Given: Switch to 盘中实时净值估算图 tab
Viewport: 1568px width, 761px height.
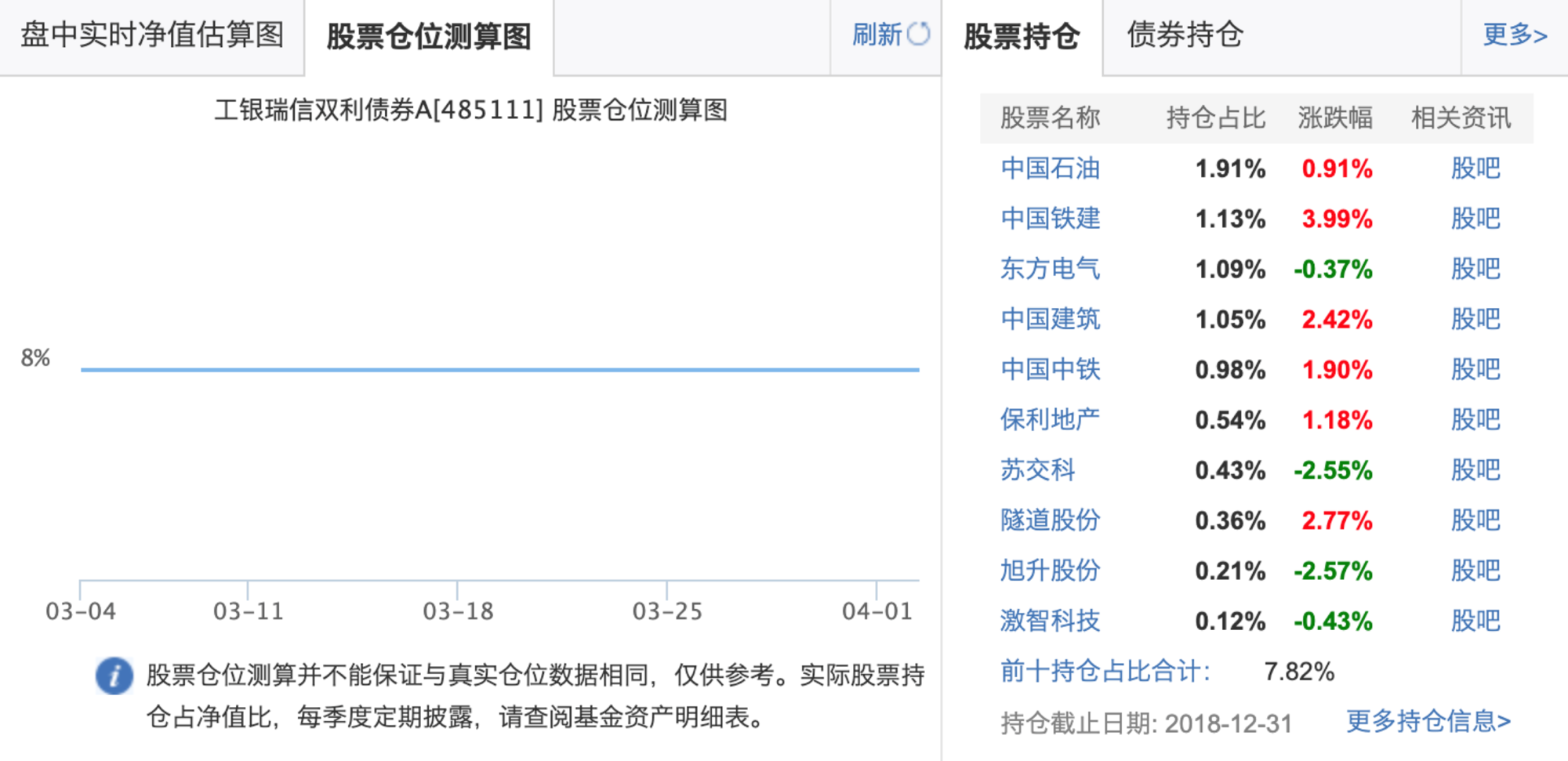Looking at the screenshot, I should [x=152, y=35].
